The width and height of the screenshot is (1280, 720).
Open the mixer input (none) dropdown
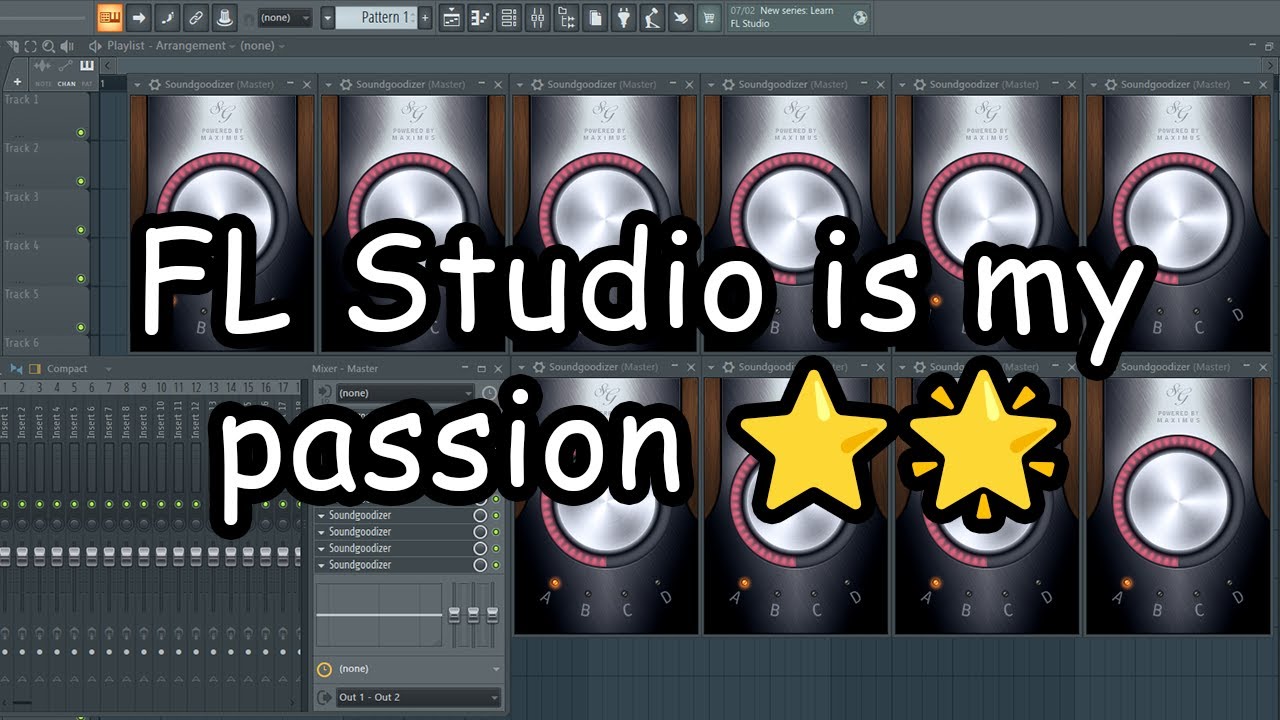(405, 393)
